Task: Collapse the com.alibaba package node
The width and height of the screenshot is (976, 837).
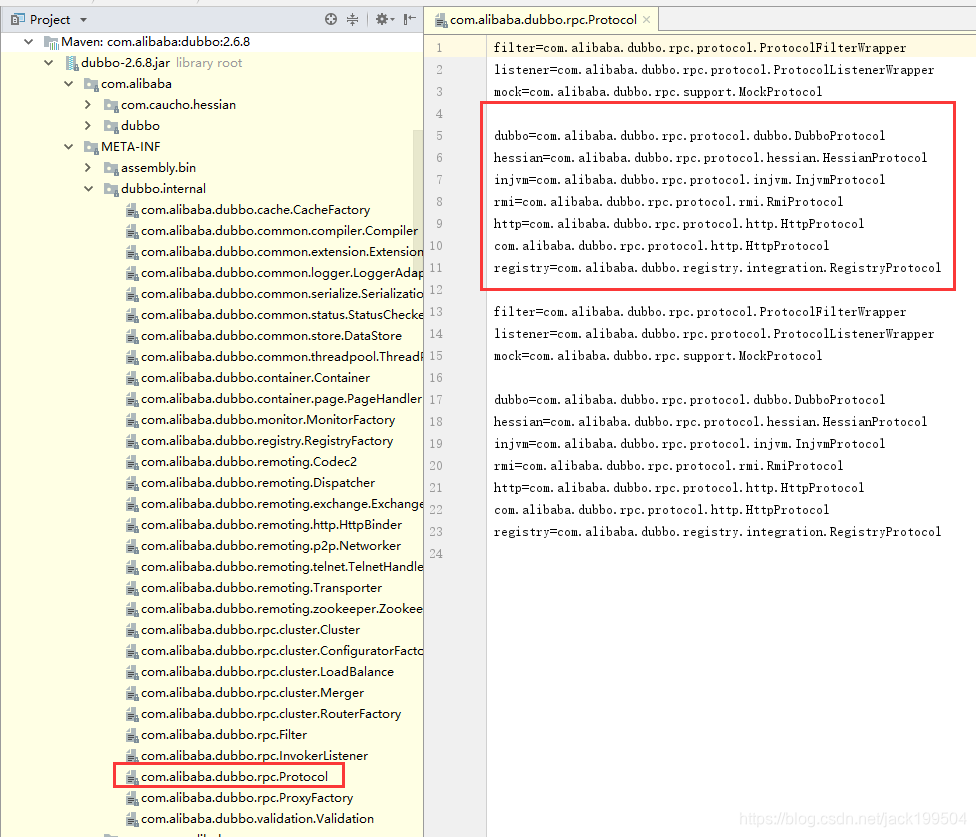Action: [68, 84]
